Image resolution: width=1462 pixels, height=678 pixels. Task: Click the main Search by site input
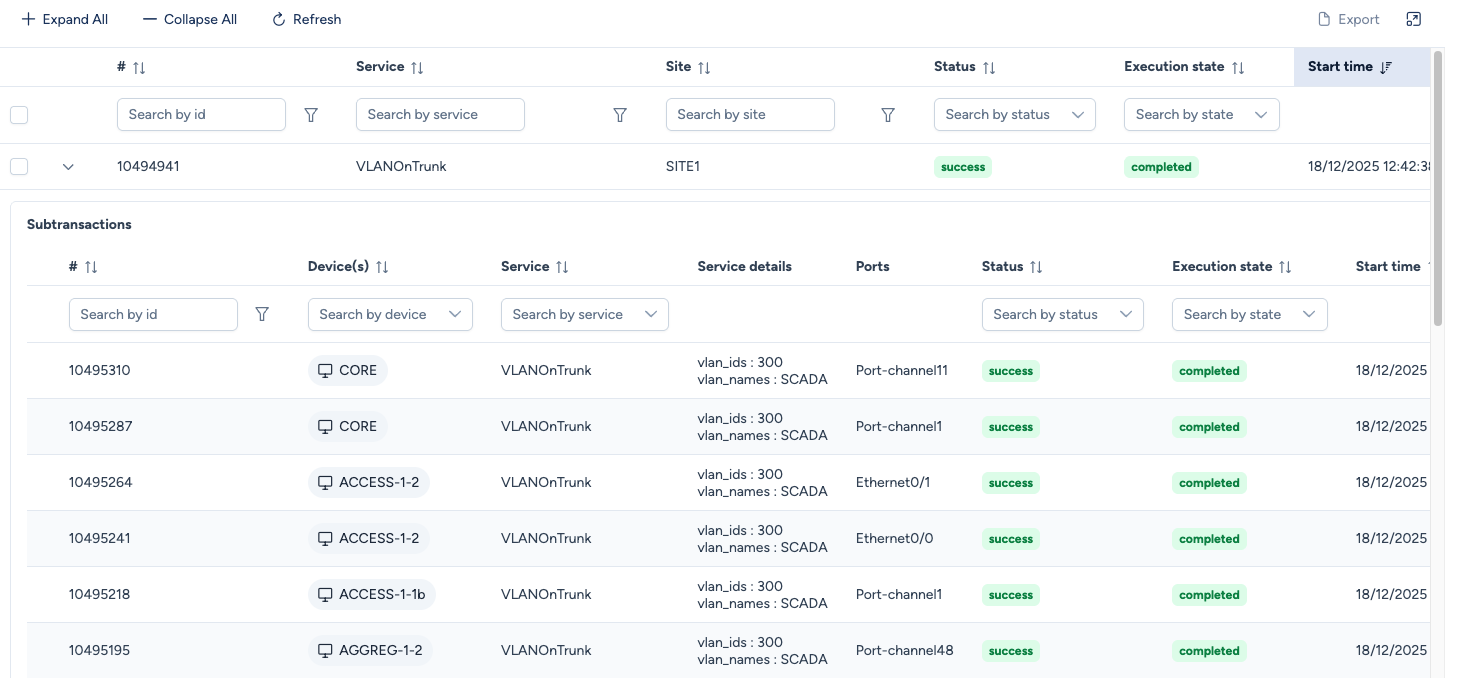click(x=749, y=115)
